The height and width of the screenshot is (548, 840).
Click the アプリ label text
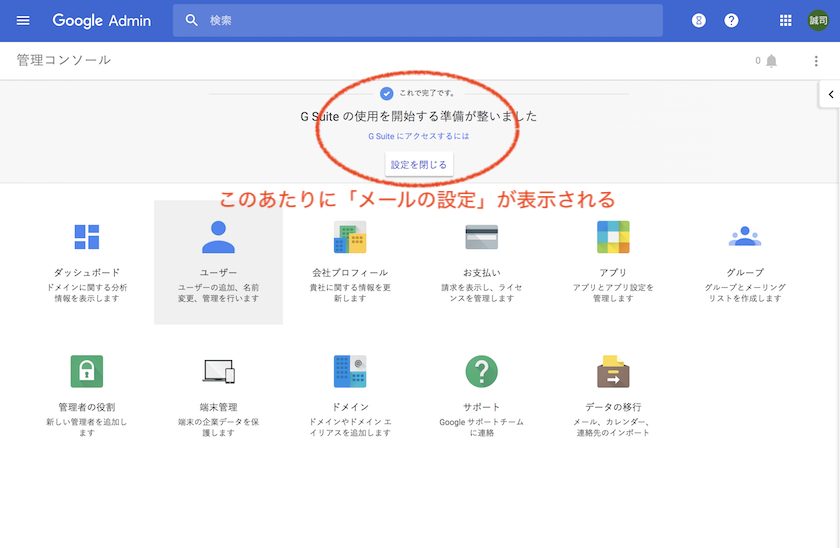point(613,272)
